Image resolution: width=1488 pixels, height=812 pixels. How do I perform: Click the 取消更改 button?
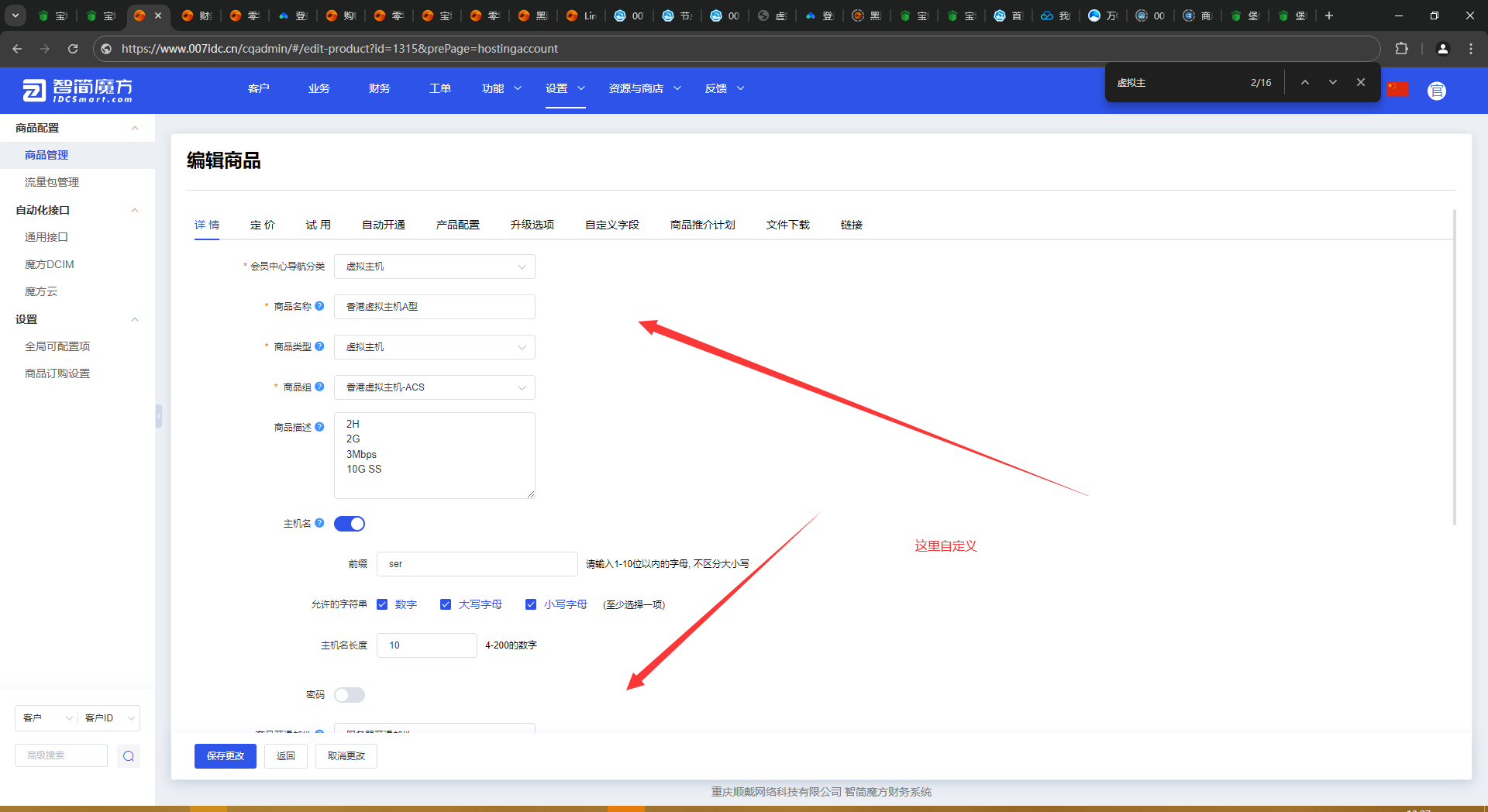coord(346,756)
